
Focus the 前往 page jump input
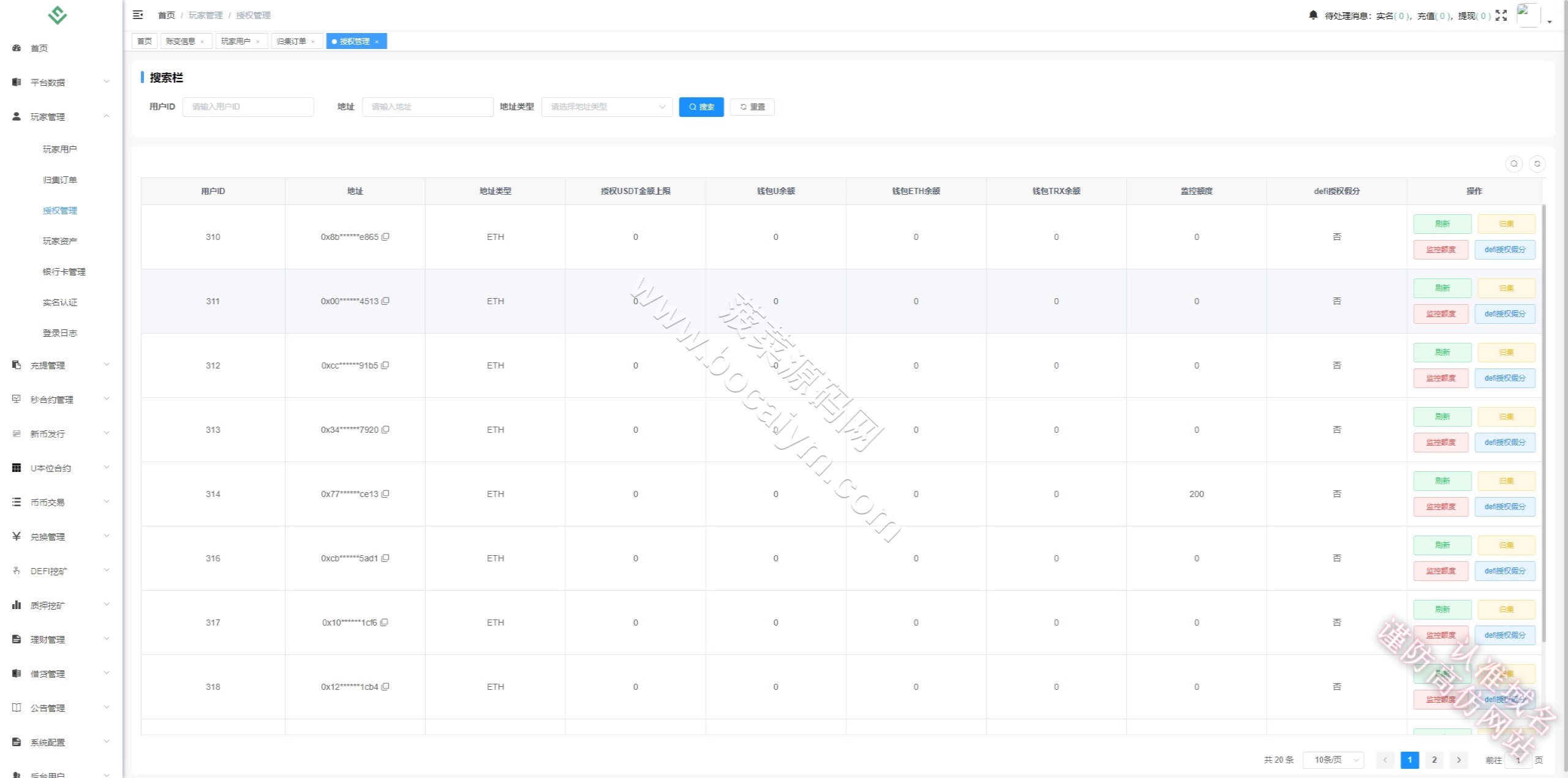(1518, 760)
